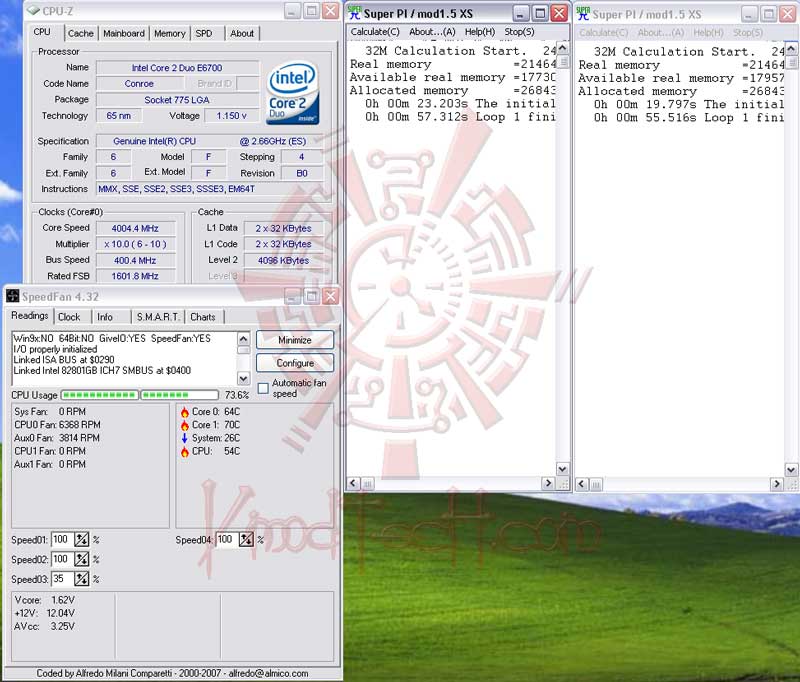The height and width of the screenshot is (682, 800).
Task: Click the SpeedFan title bar icon
Action: pos(13,296)
